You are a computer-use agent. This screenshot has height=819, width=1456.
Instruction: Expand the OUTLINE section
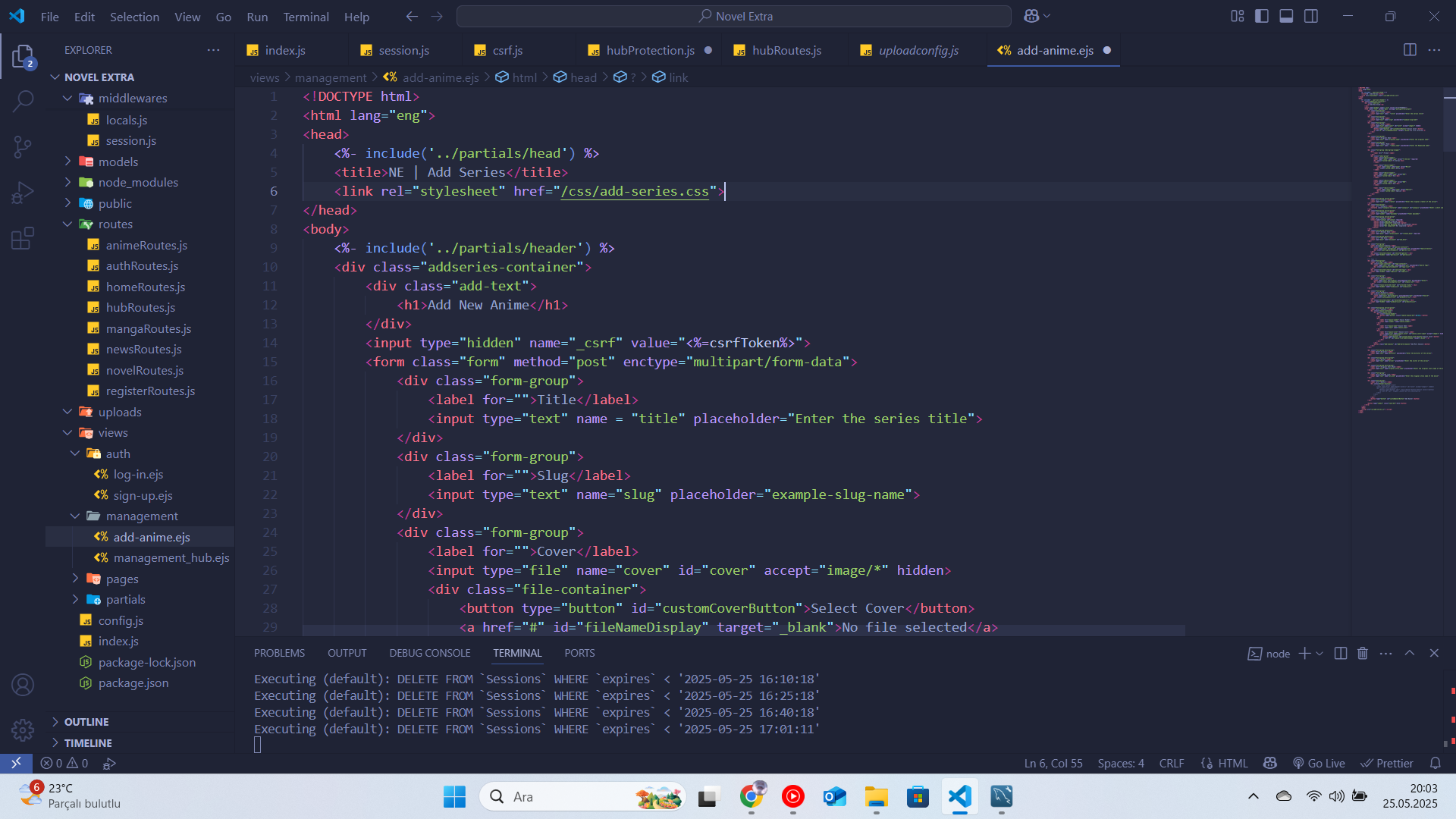(x=86, y=722)
